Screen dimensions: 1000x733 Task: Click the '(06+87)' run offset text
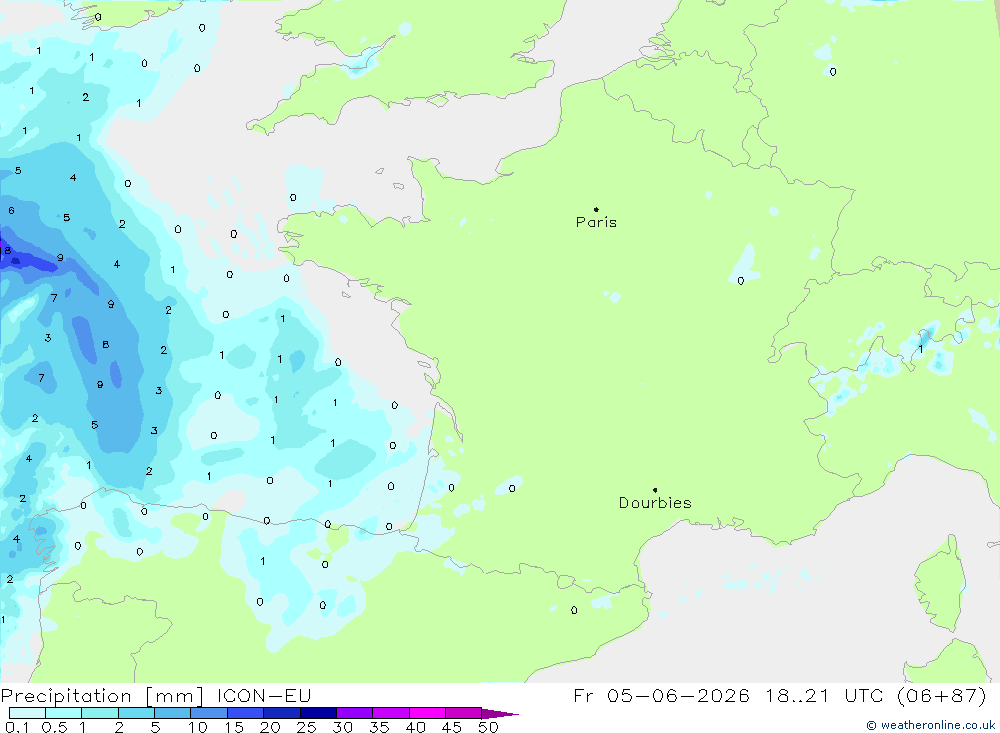pyautogui.click(x=941, y=695)
